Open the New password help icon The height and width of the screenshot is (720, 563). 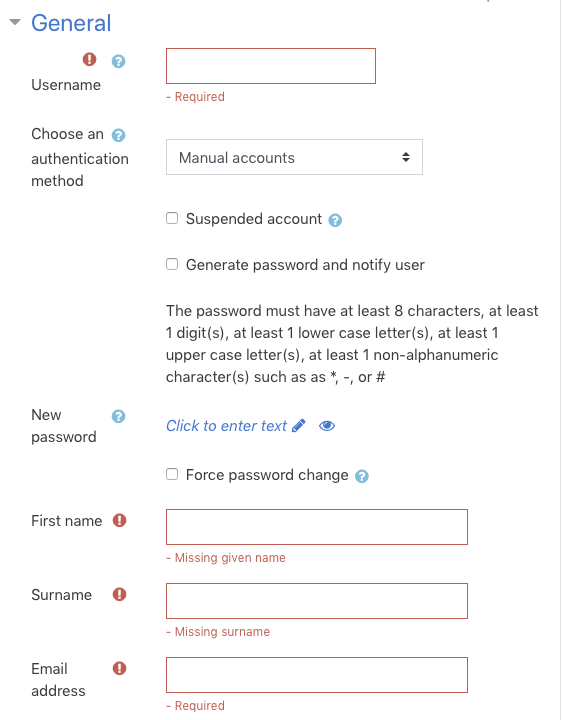118,416
